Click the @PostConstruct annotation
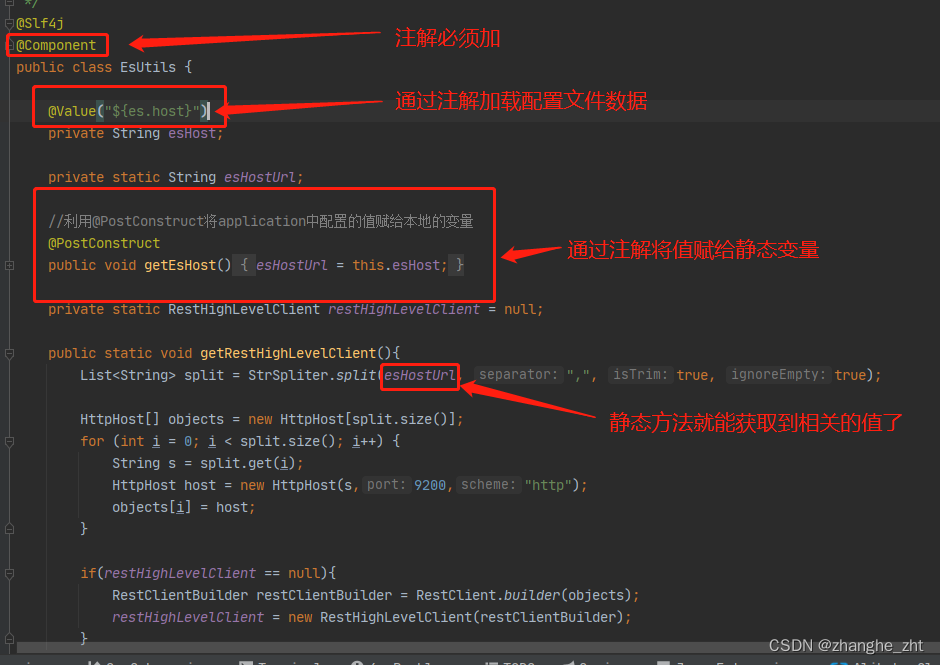This screenshot has height=665, width=940. (104, 243)
